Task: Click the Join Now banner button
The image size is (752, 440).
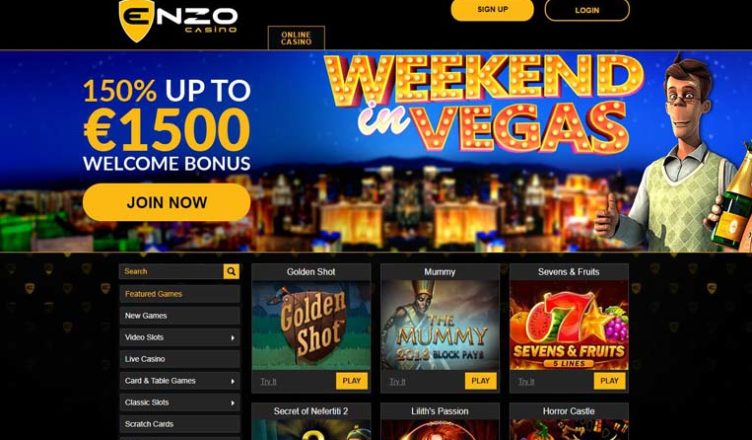Action: point(166,202)
